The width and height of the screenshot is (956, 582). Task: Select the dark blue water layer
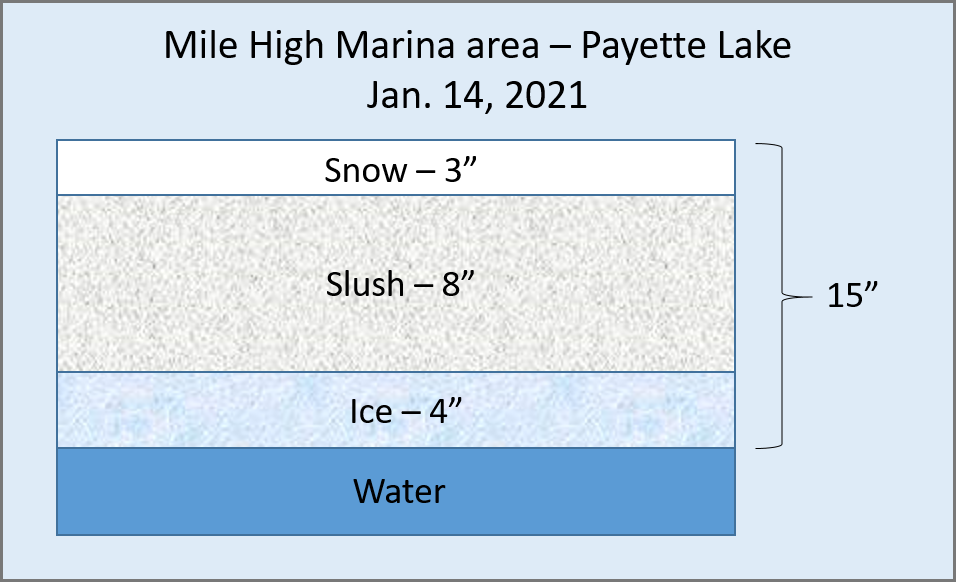(396, 492)
